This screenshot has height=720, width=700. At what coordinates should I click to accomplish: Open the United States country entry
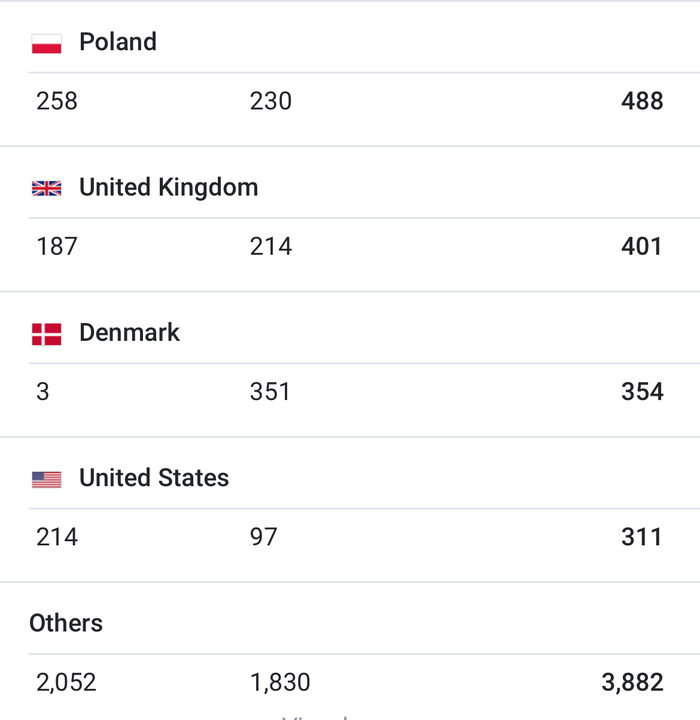(154, 478)
